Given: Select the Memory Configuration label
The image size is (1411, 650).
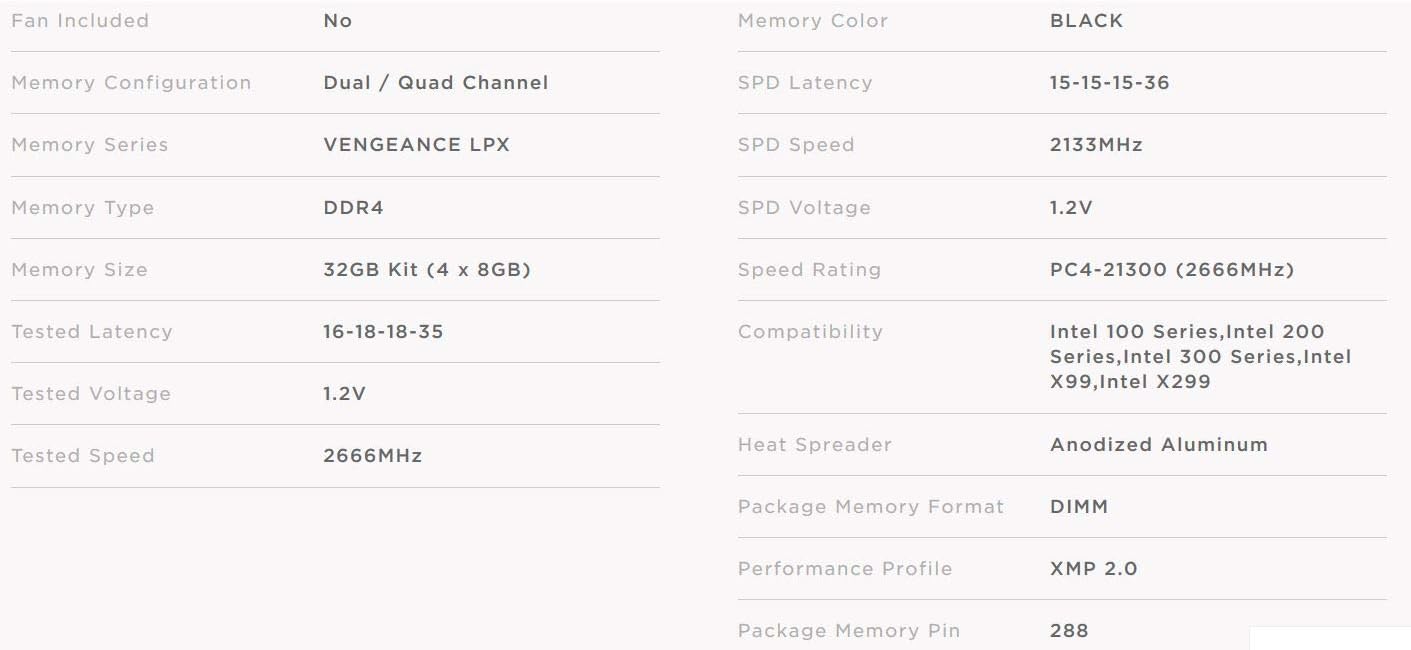Looking at the screenshot, I should [x=131, y=83].
